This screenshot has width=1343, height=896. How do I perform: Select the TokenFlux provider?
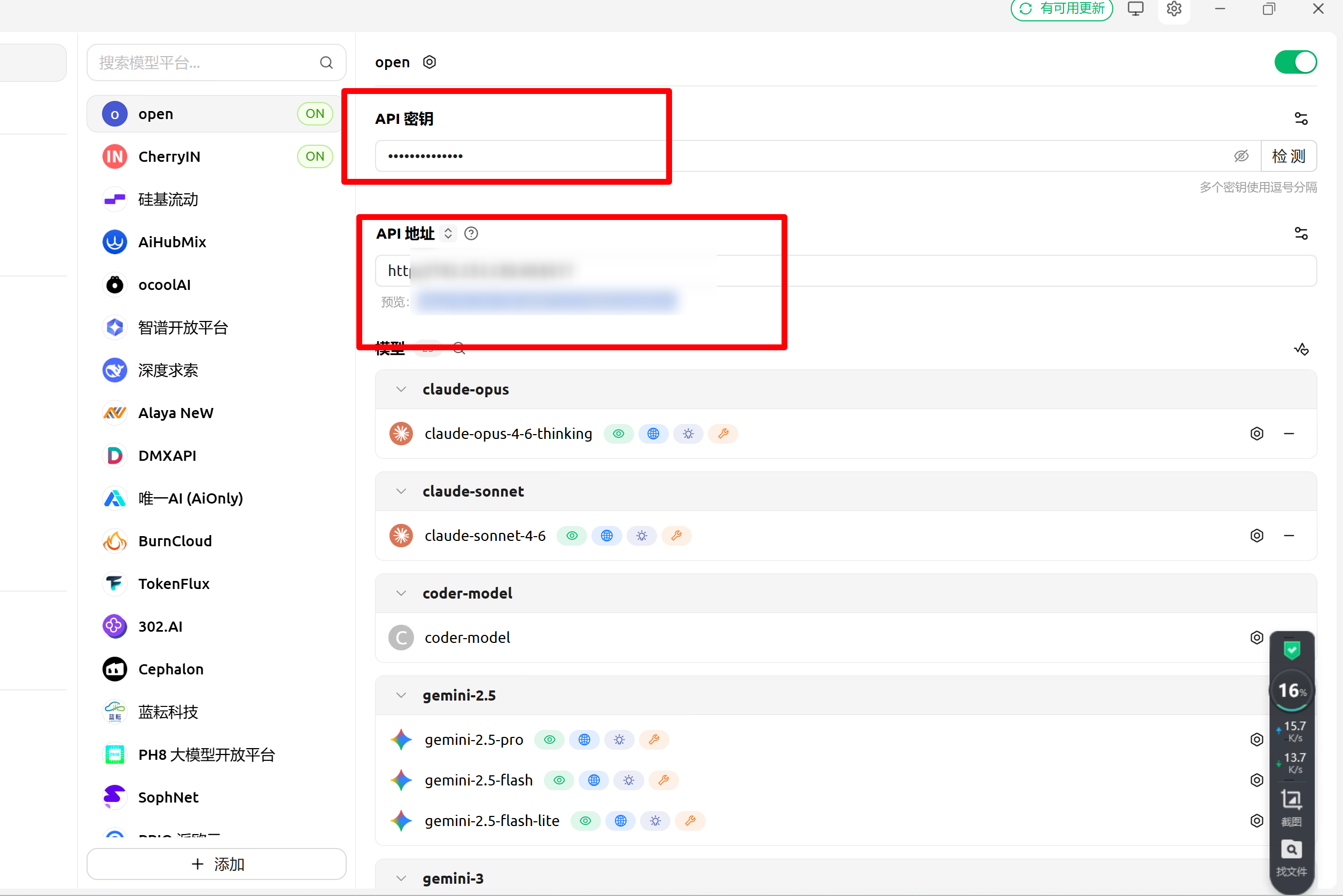point(174,584)
